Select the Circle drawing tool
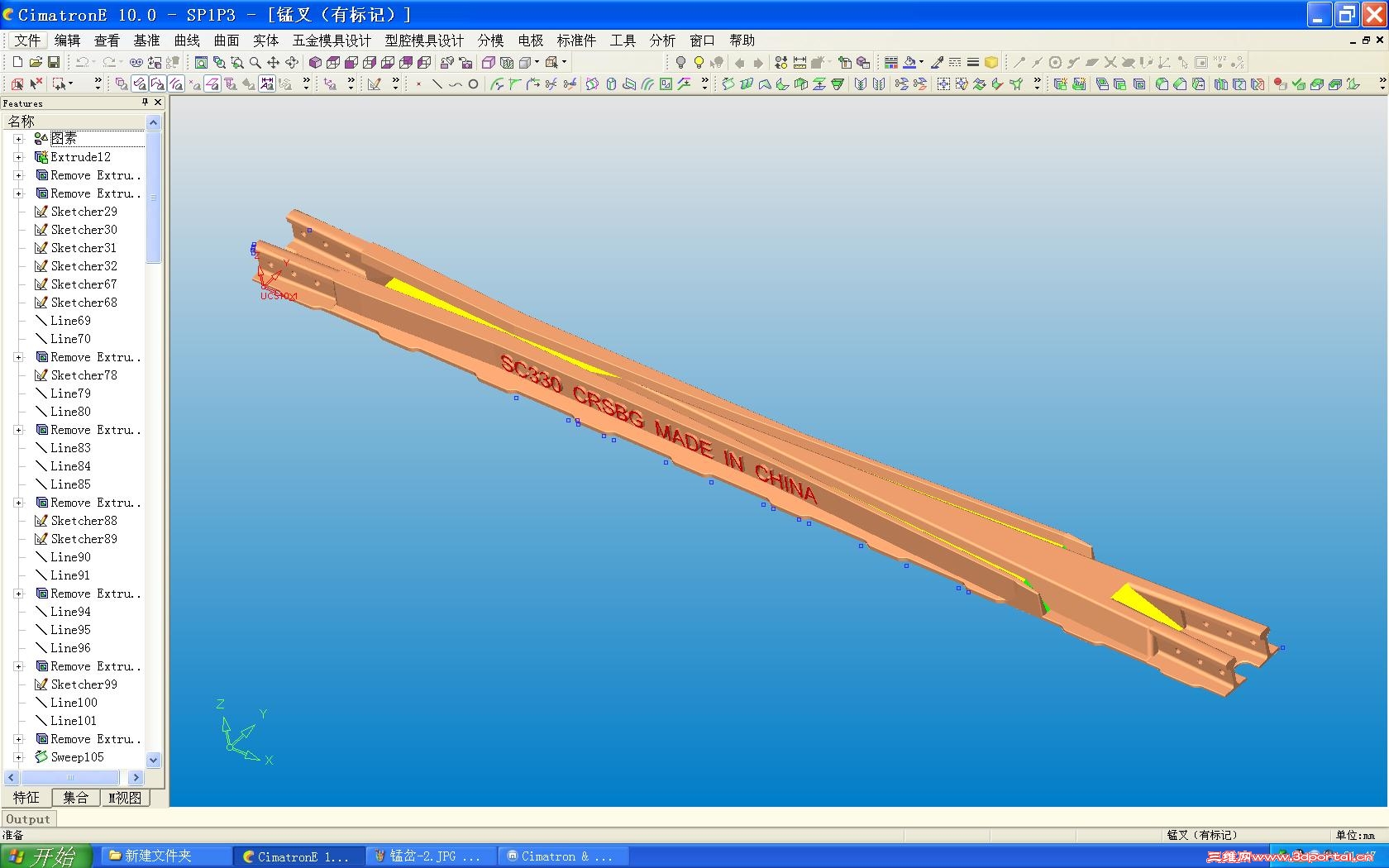Image resolution: width=1389 pixels, height=868 pixels. (473, 83)
